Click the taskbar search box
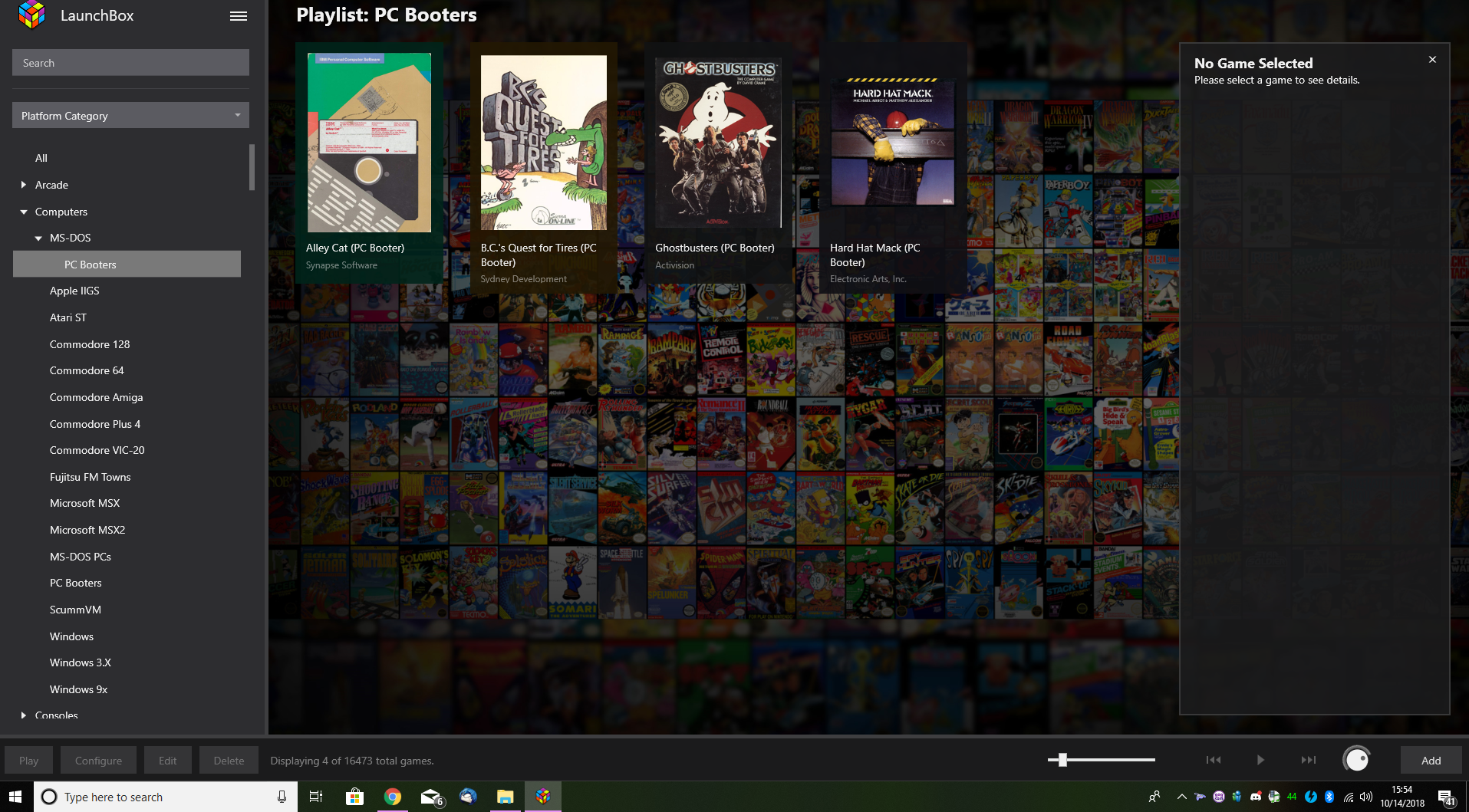The height and width of the screenshot is (812, 1469). click(x=165, y=797)
